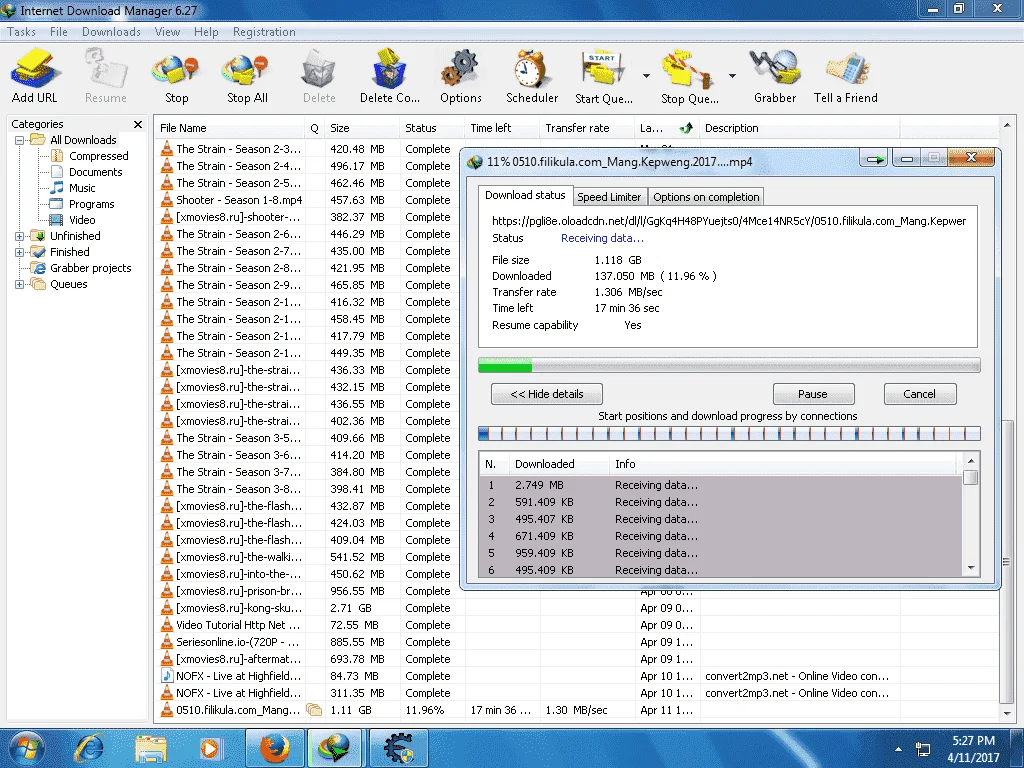This screenshot has height=768, width=1024.
Task: Click Downloaded column header in connections list
Action: point(558,464)
